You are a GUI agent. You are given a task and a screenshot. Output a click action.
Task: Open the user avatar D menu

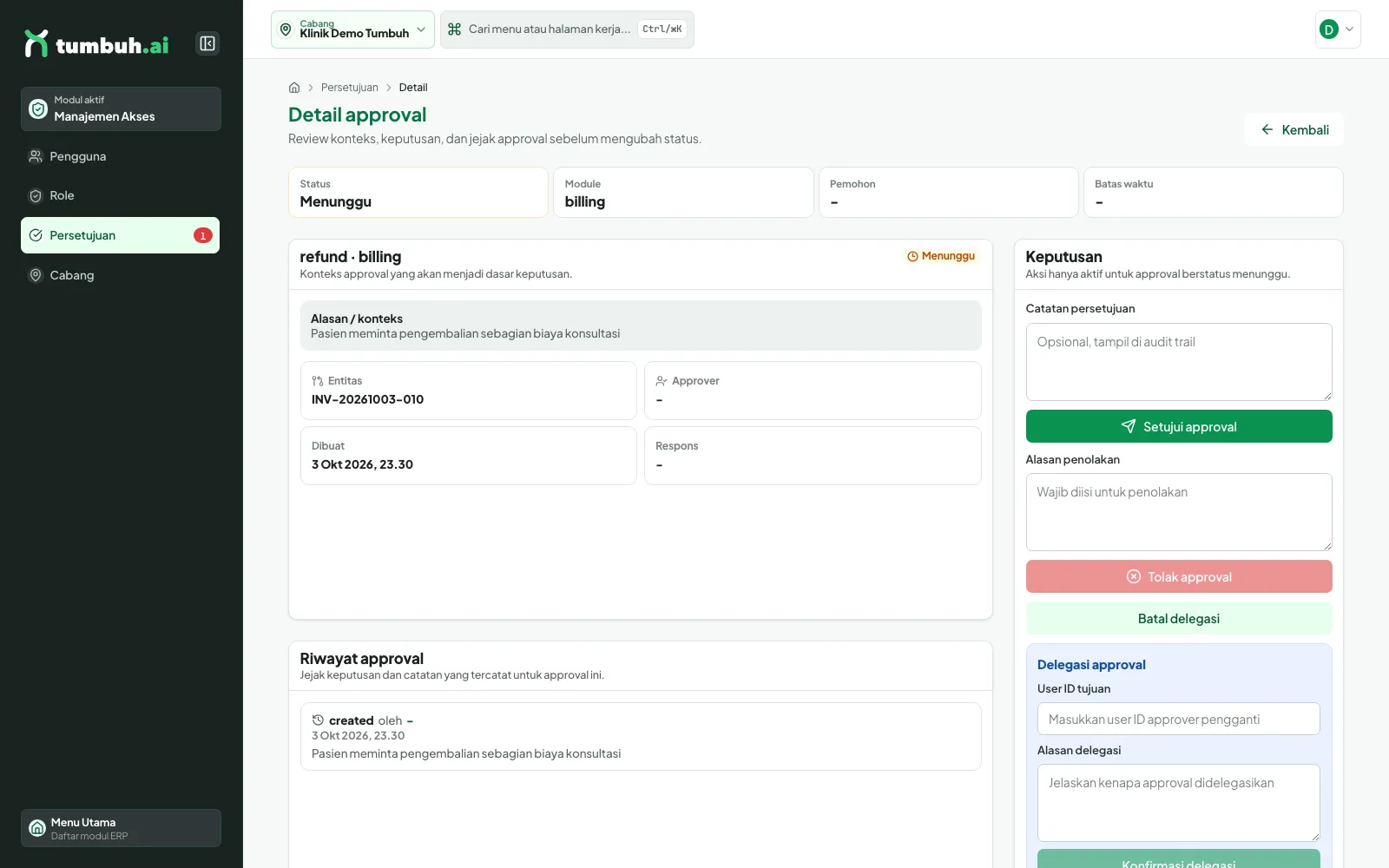click(1338, 30)
